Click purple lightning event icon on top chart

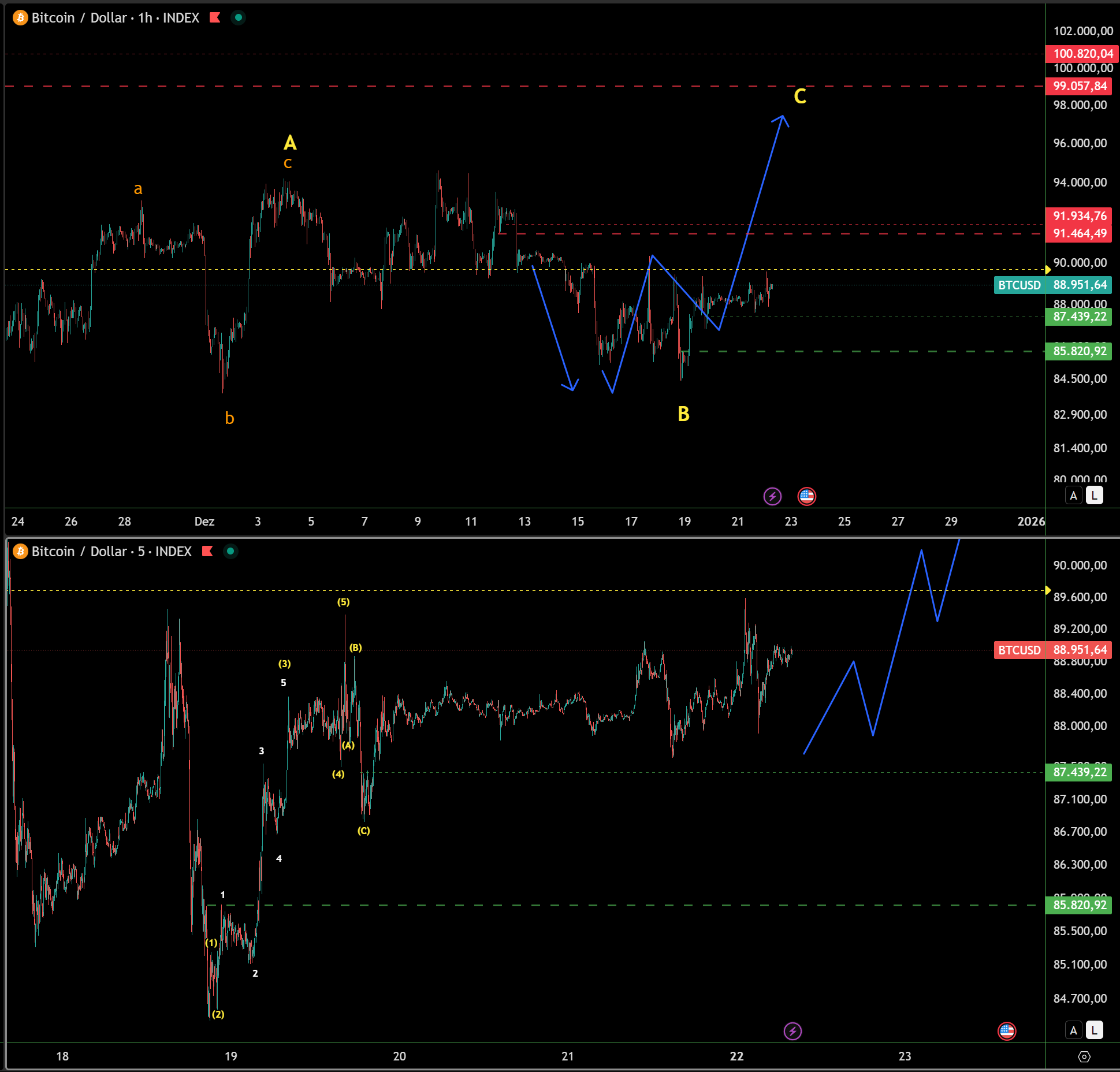[772, 496]
